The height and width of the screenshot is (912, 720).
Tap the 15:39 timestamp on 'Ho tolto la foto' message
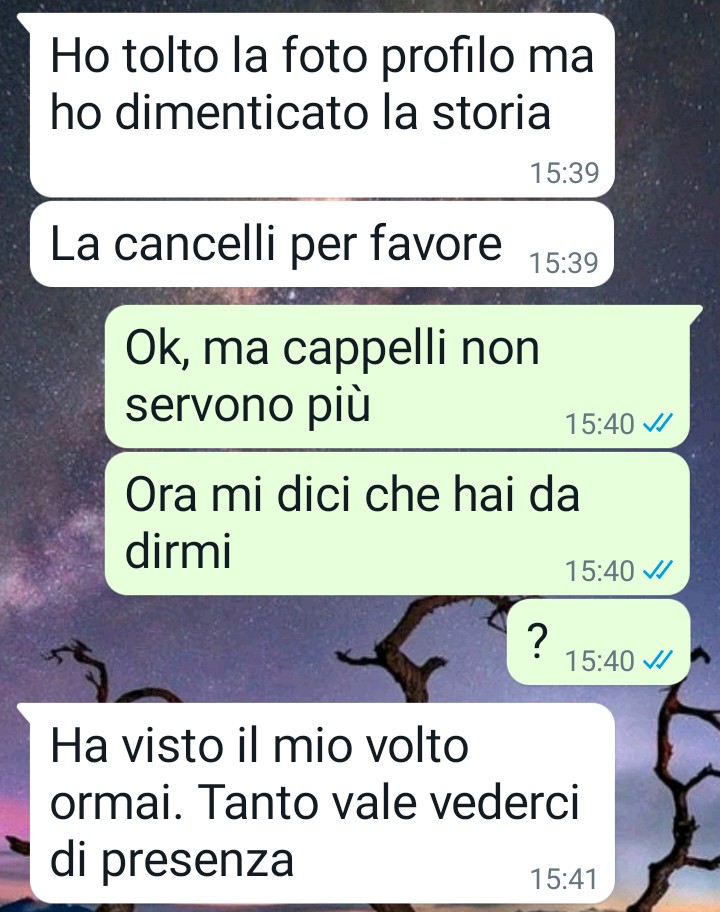(x=564, y=173)
